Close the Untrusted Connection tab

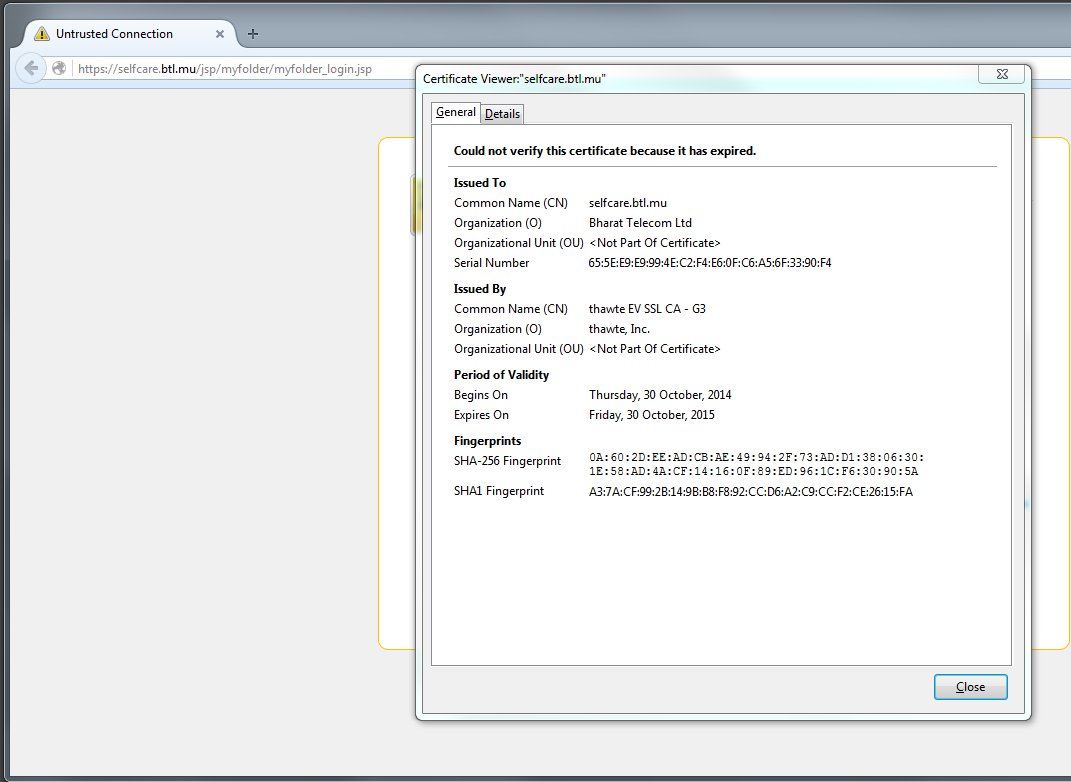pos(220,34)
